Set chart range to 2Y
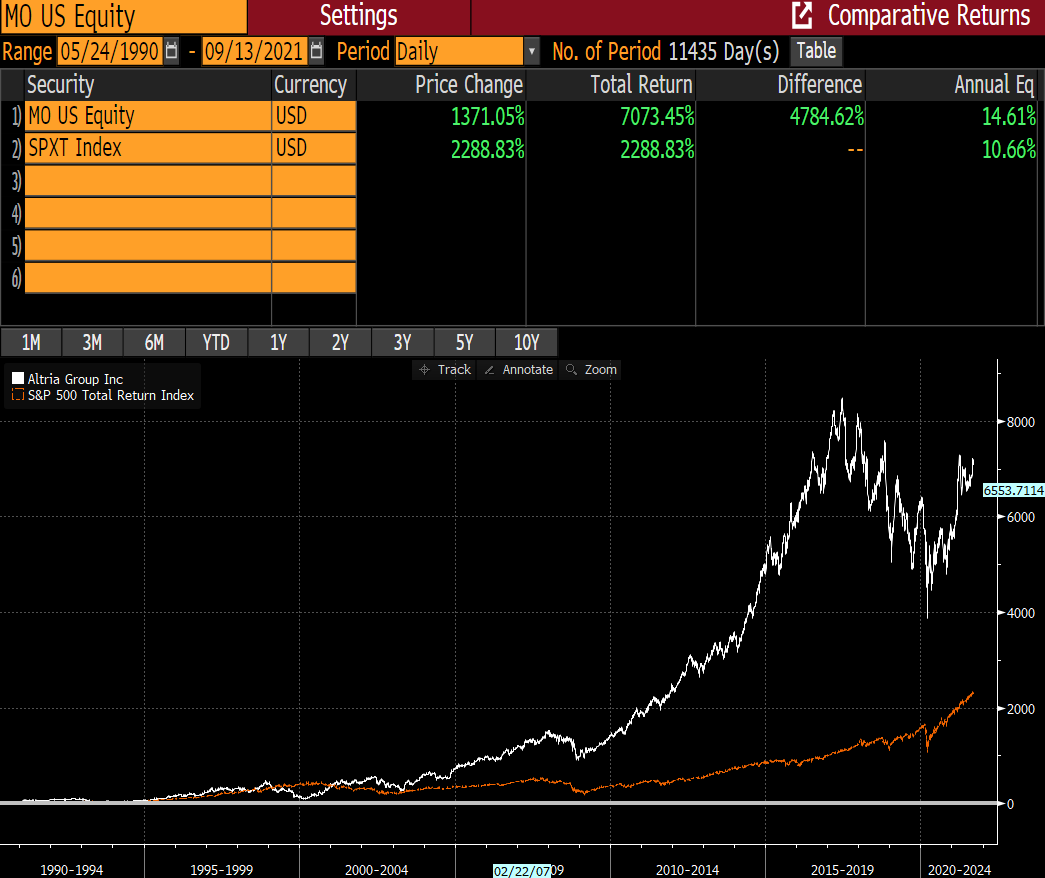The height and width of the screenshot is (878, 1045). tap(340, 342)
